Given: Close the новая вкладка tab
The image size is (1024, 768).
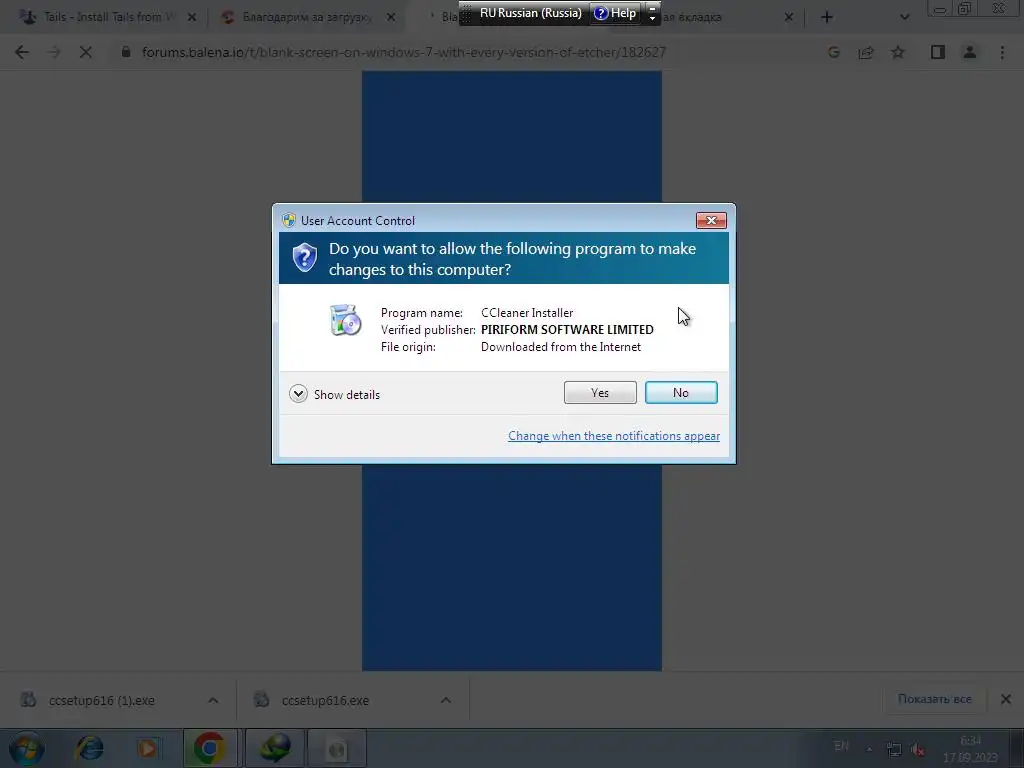Looking at the screenshot, I should click(x=788, y=18).
